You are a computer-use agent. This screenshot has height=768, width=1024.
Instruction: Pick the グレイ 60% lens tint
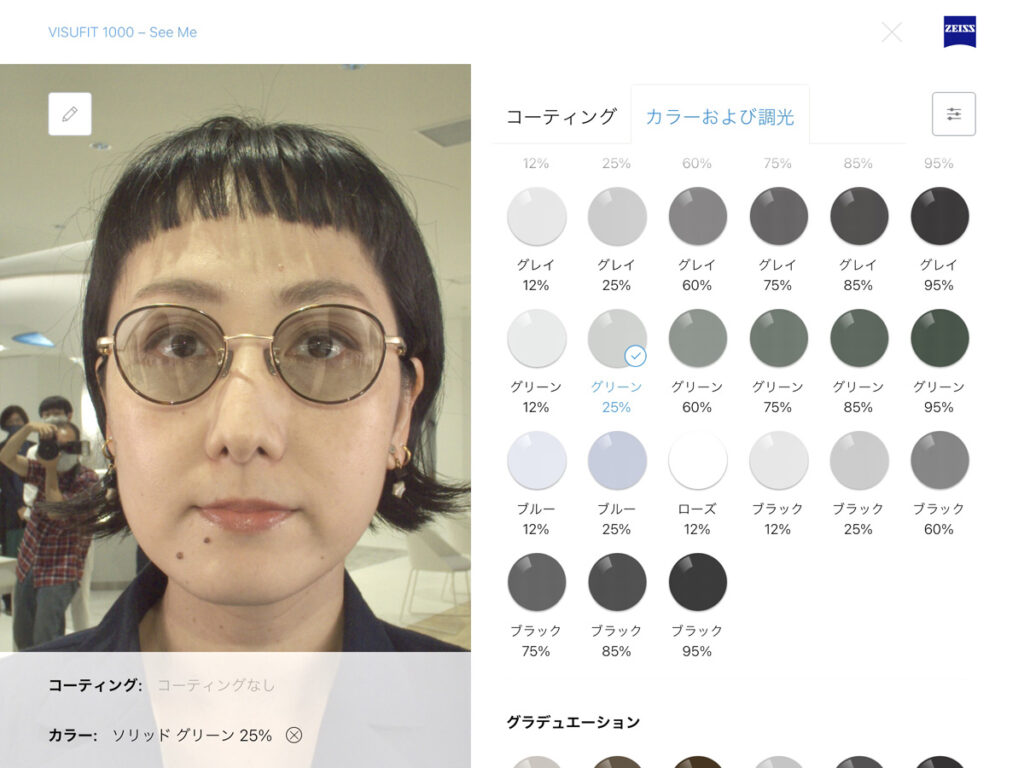click(697, 216)
